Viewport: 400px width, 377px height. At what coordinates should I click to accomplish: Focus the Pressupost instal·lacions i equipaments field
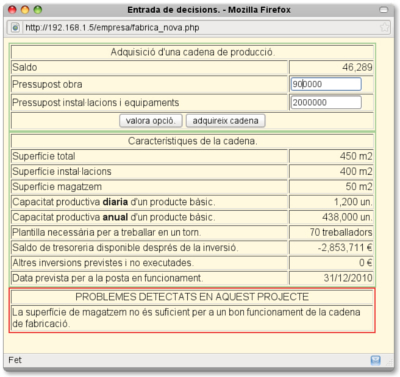326,102
